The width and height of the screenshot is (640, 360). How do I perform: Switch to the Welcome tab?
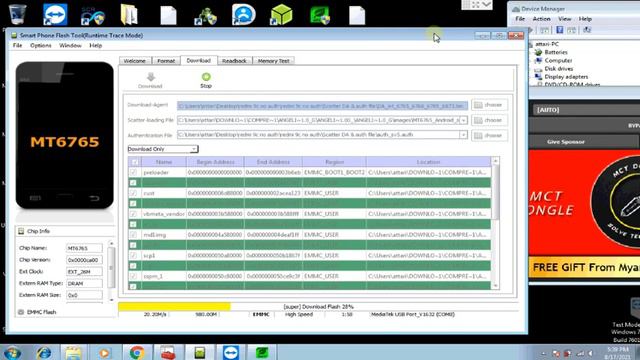point(135,61)
